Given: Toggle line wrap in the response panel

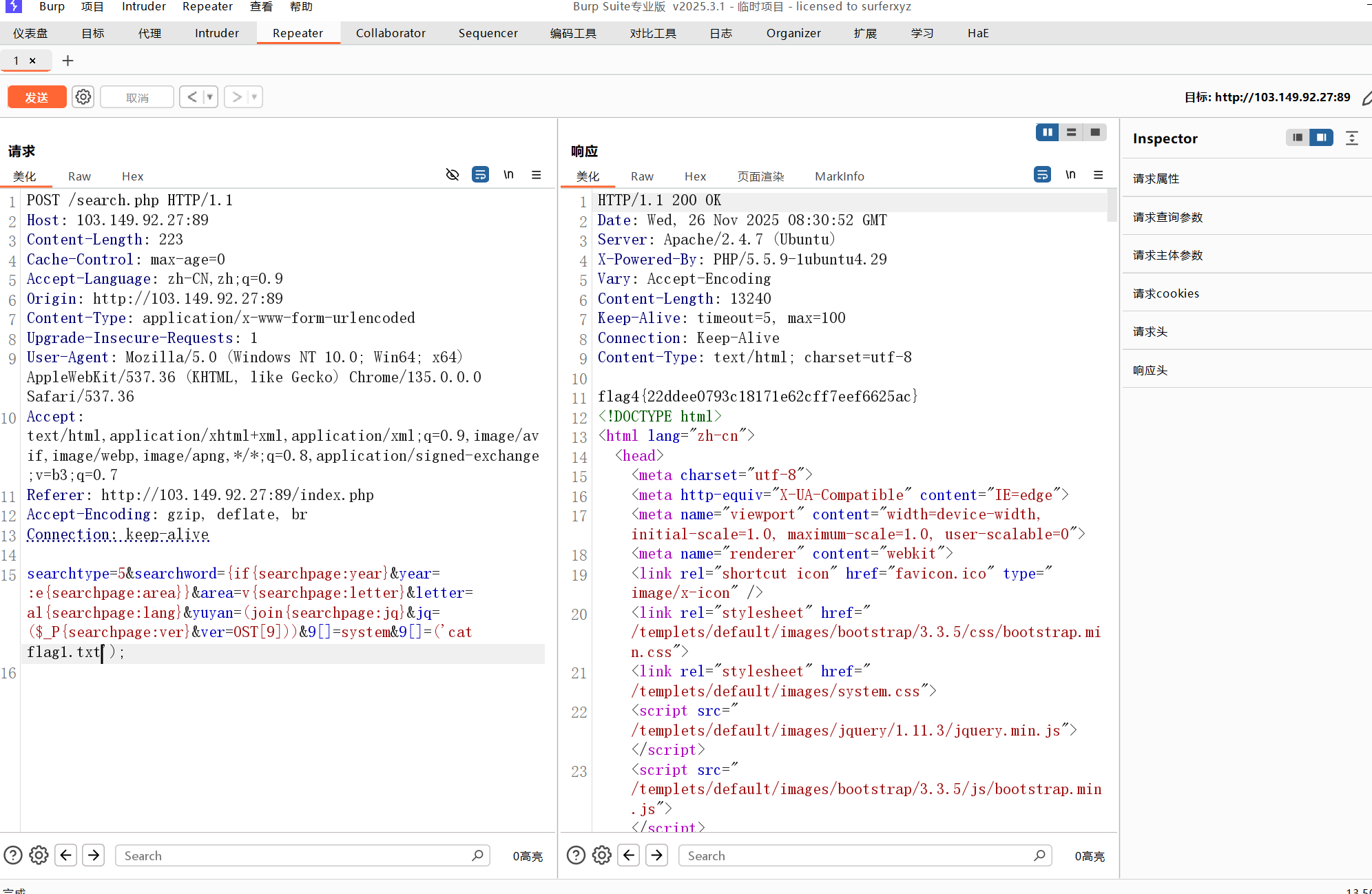Looking at the screenshot, I should point(1042,175).
